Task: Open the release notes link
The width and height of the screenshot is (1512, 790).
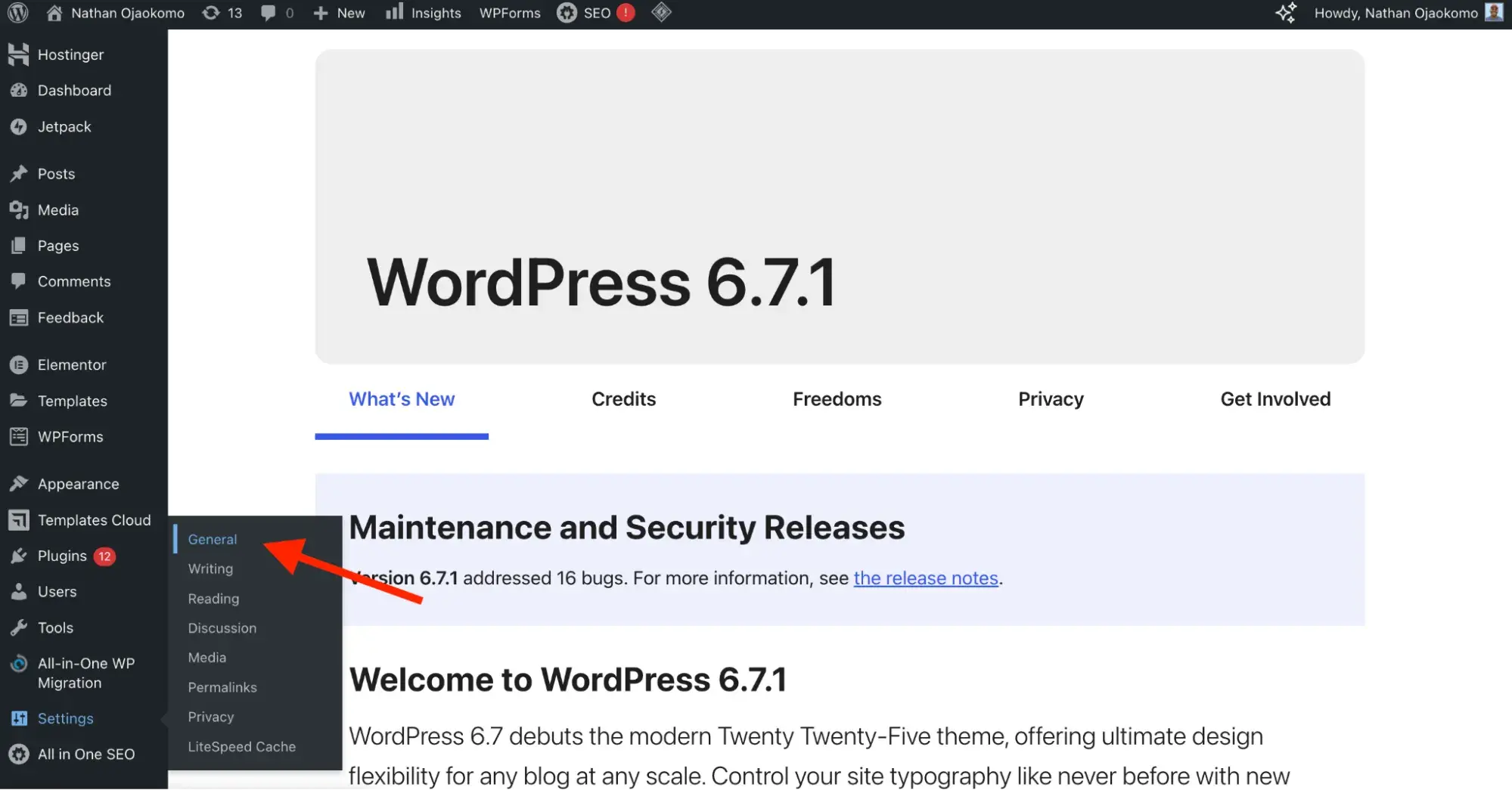Action: [x=926, y=578]
